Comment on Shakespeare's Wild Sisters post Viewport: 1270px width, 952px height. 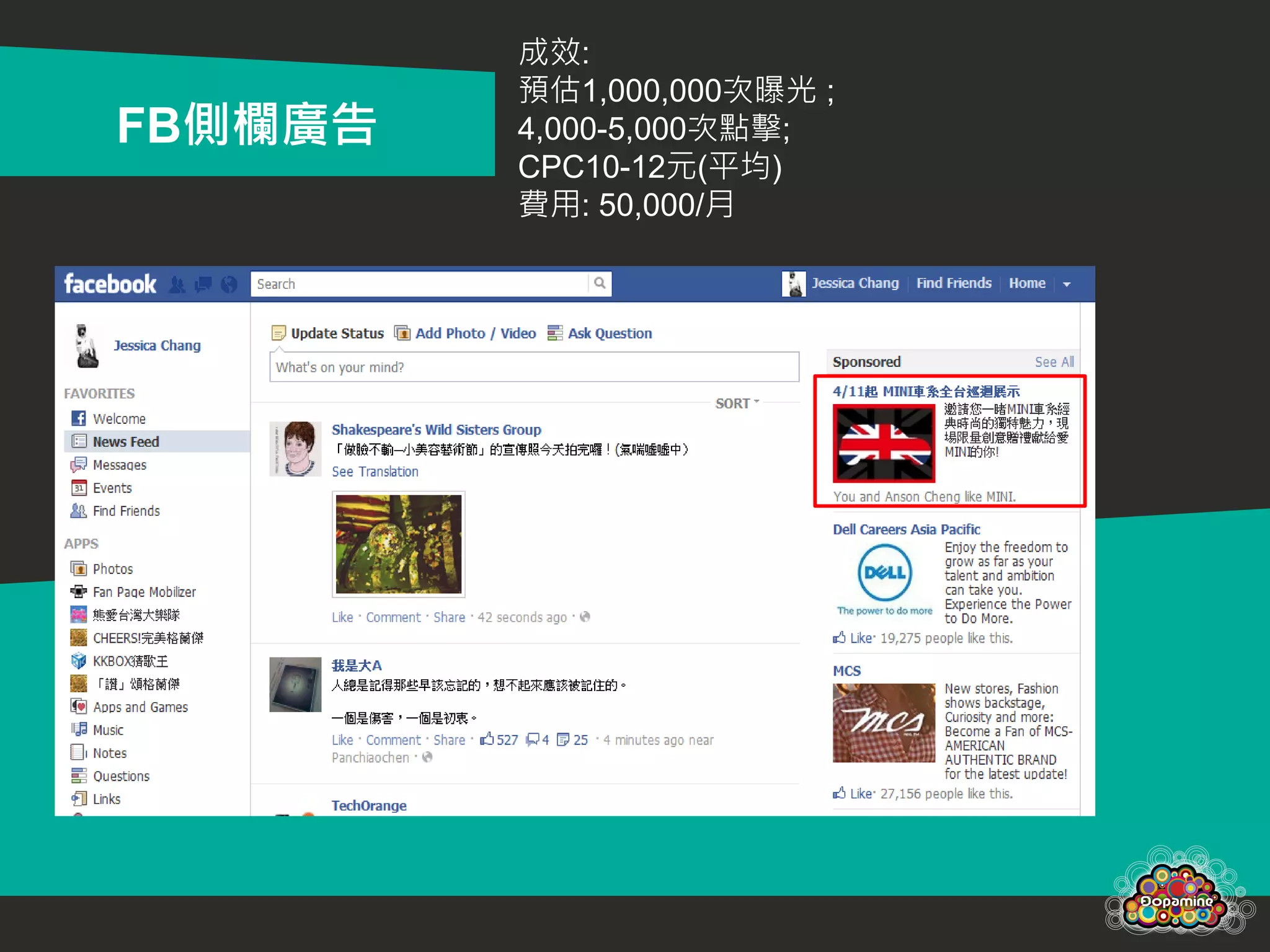coord(393,617)
